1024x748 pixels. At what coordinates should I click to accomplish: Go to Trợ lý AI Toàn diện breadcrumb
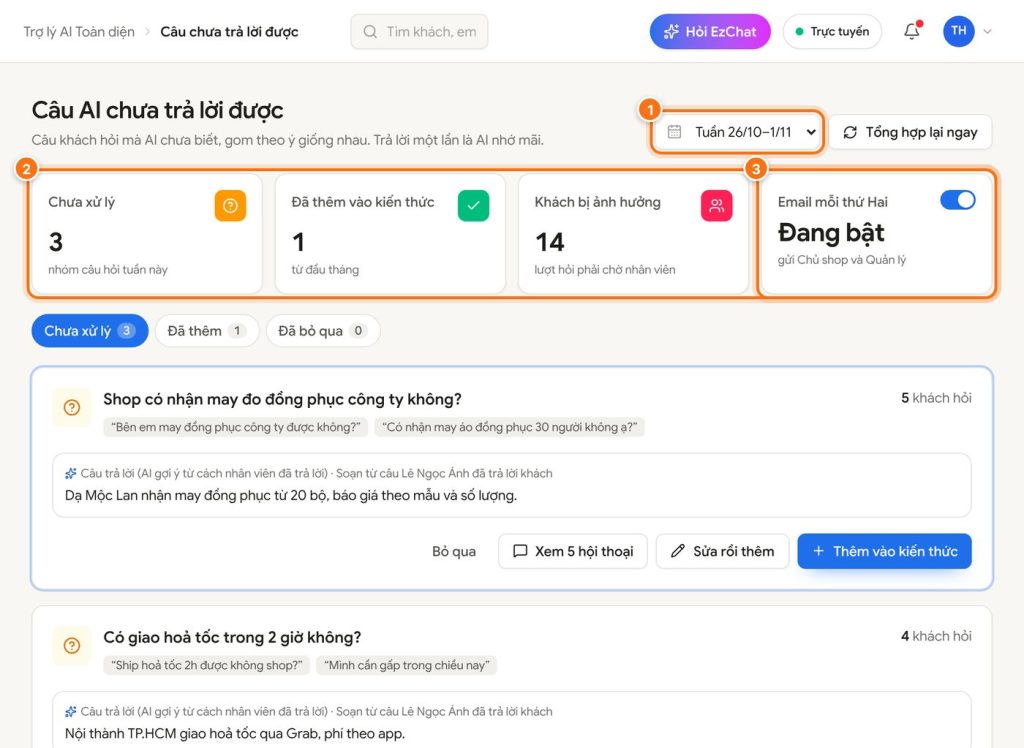79,31
